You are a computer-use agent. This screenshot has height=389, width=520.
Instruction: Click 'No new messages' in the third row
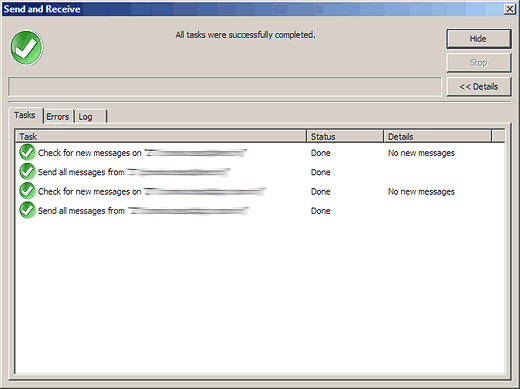421,192
